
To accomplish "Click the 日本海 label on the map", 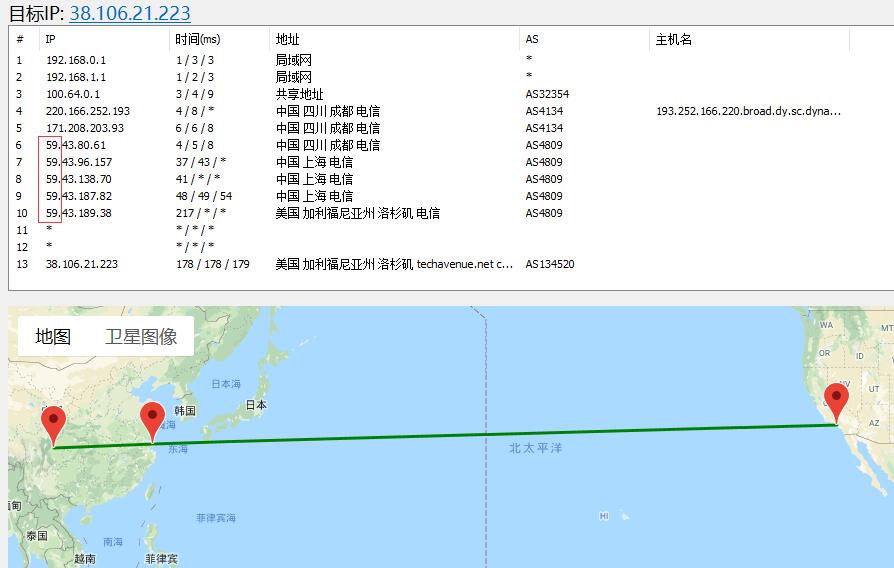I will [x=226, y=384].
